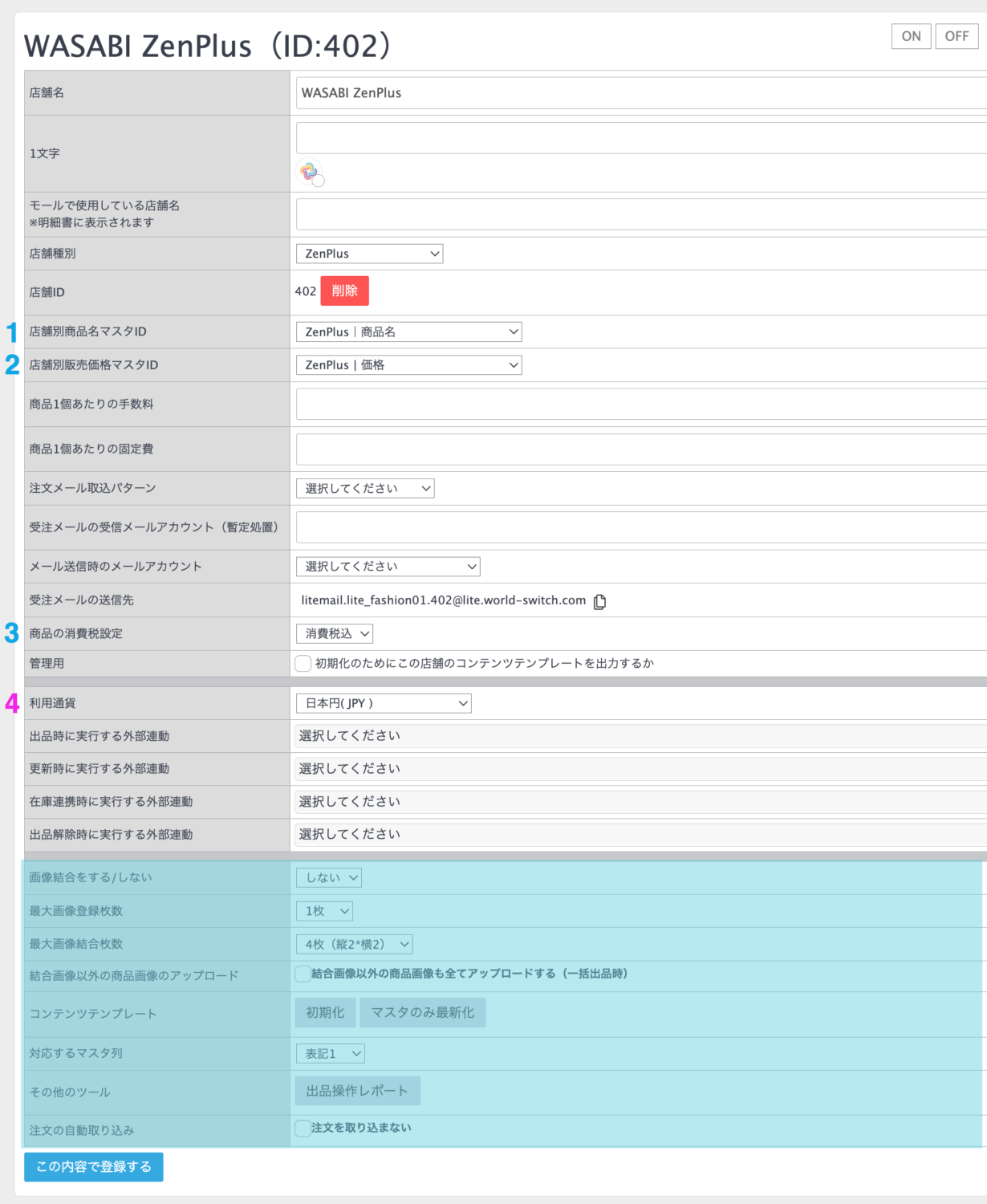Click the 初期化 template button

325,1012
